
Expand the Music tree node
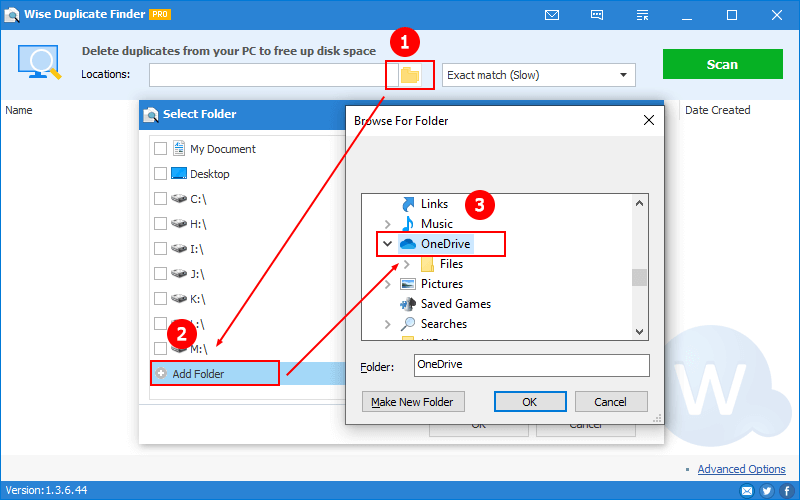click(388, 224)
